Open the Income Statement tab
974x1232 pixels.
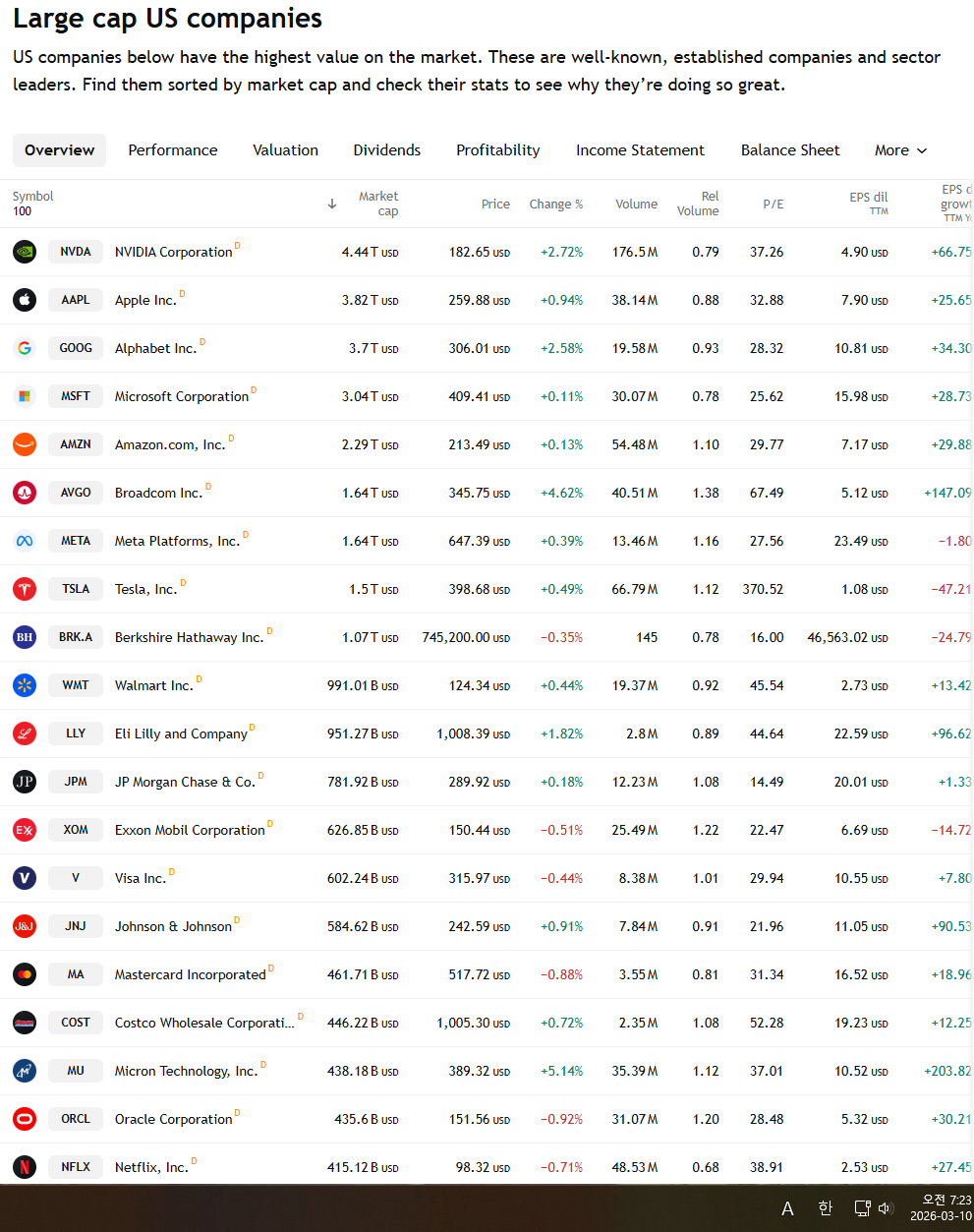click(x=640, y=150)
